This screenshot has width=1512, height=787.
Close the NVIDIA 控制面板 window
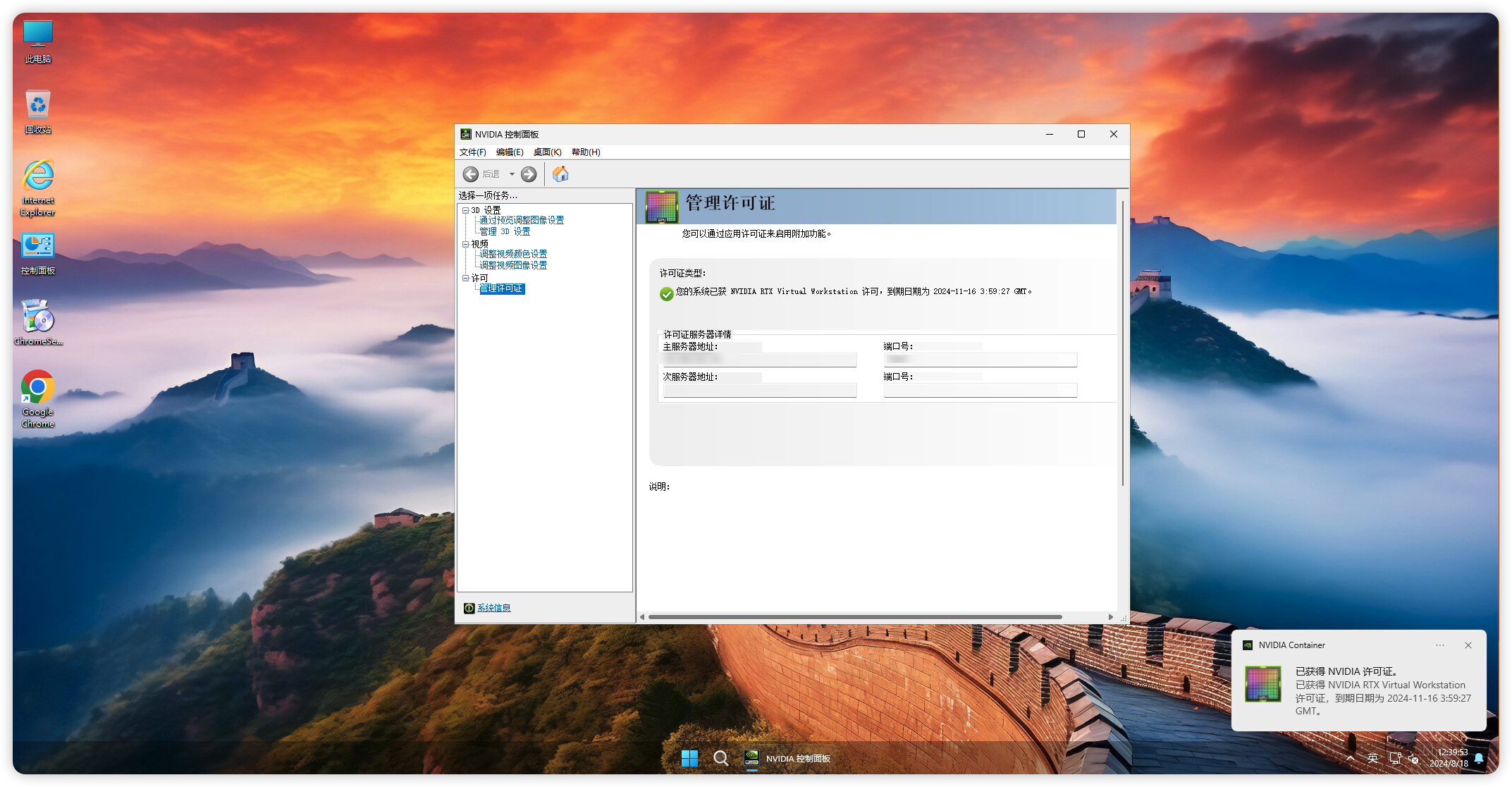coord(1114,134)
